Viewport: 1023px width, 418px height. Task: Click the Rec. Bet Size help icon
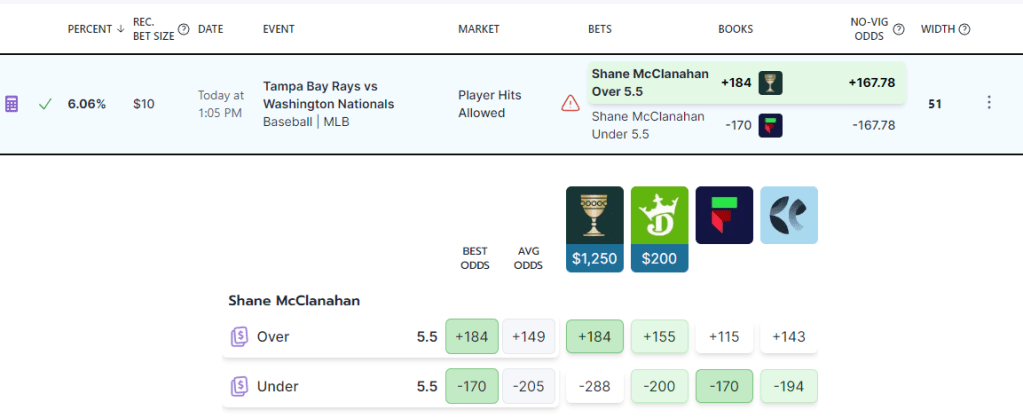pos(183,29)
